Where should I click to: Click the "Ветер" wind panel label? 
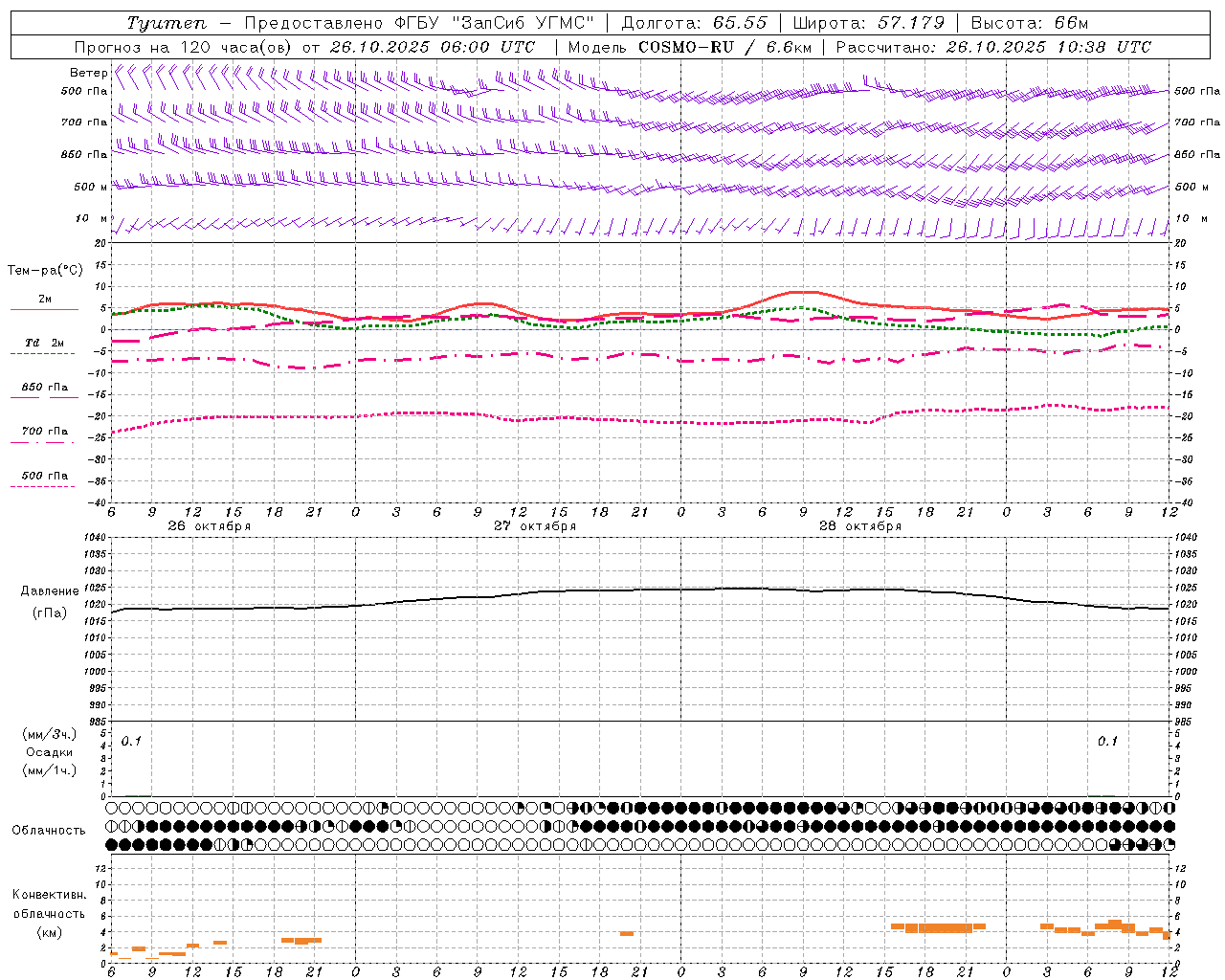(x=89, y=73)
